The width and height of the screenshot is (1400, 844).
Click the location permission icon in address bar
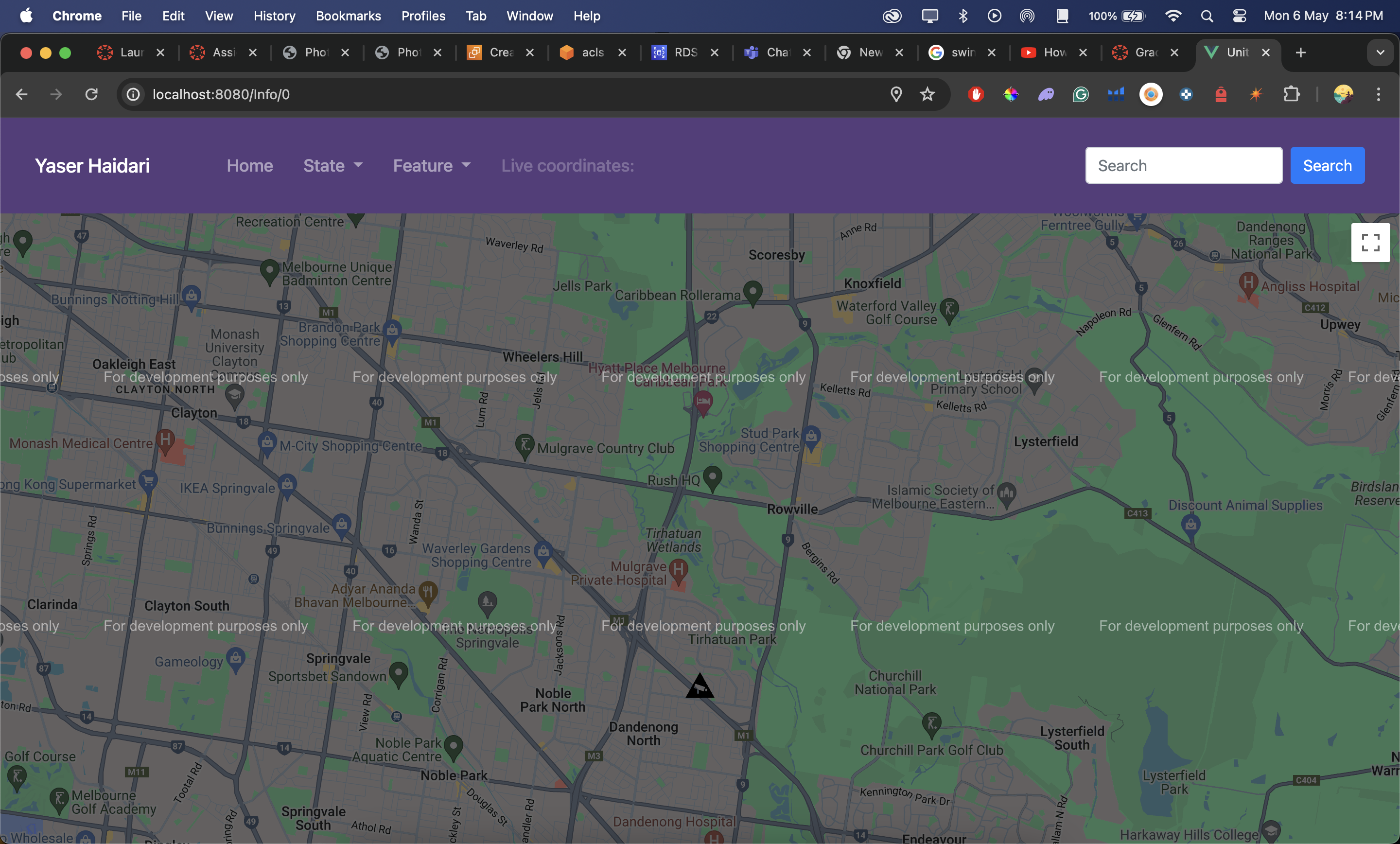896,94
